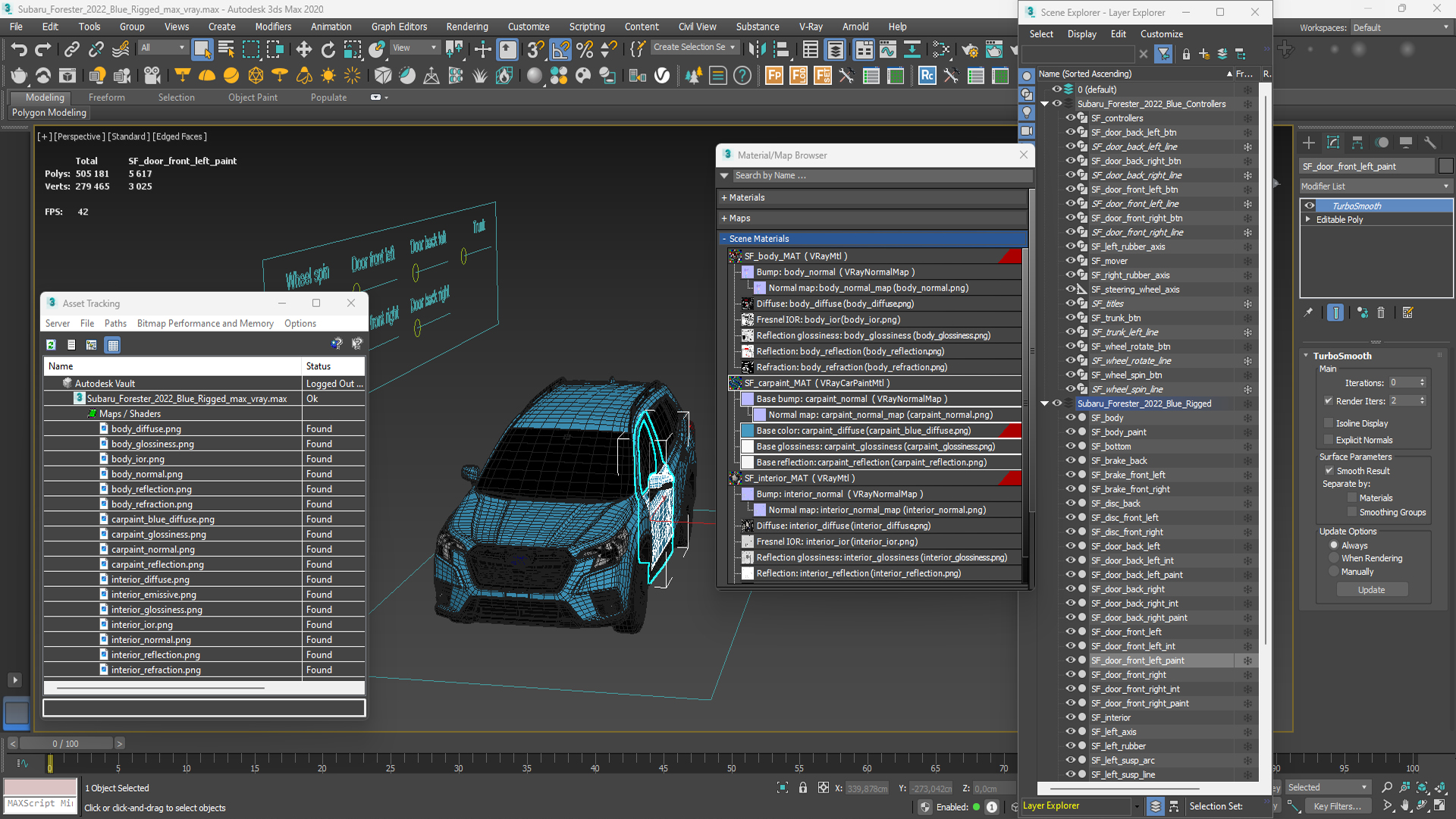Open the Graph Editors menu

tap(399, 27)
